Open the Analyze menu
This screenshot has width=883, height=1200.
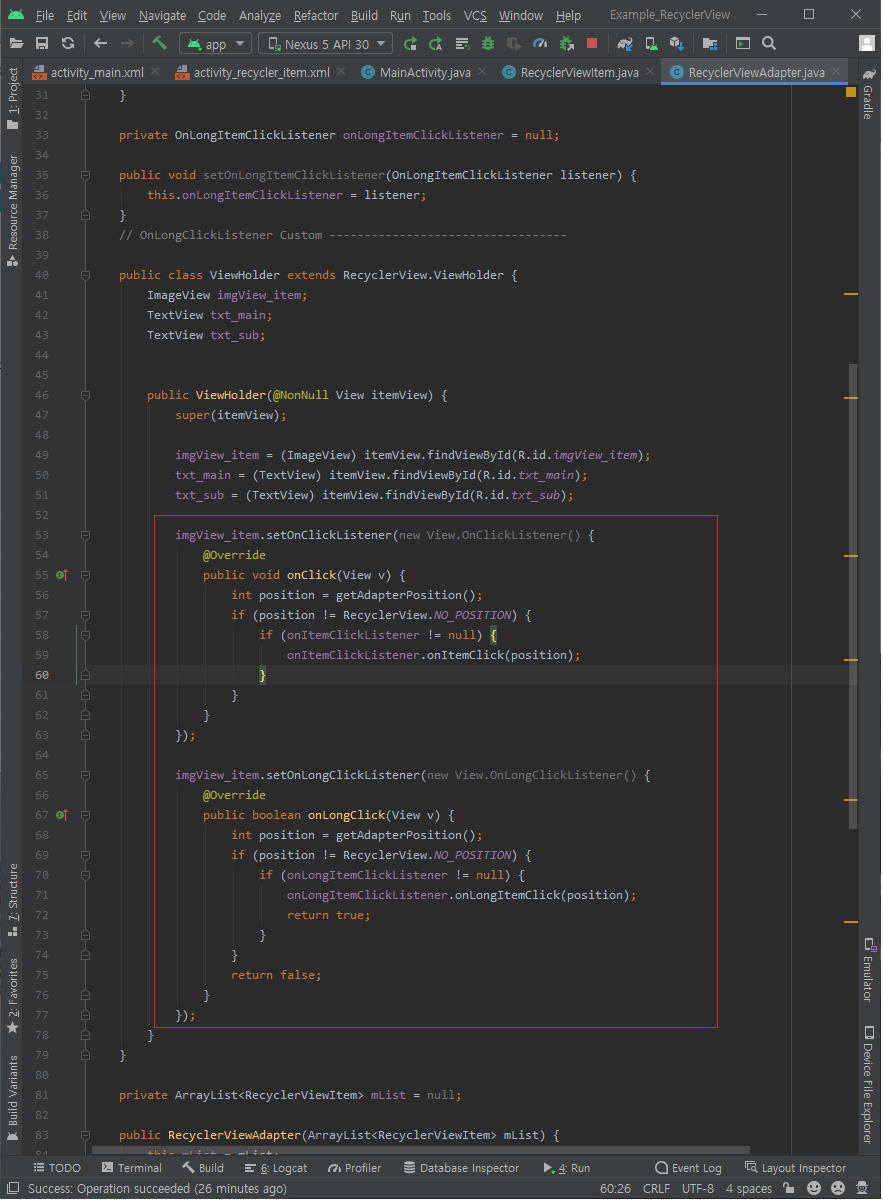(260, 15)
